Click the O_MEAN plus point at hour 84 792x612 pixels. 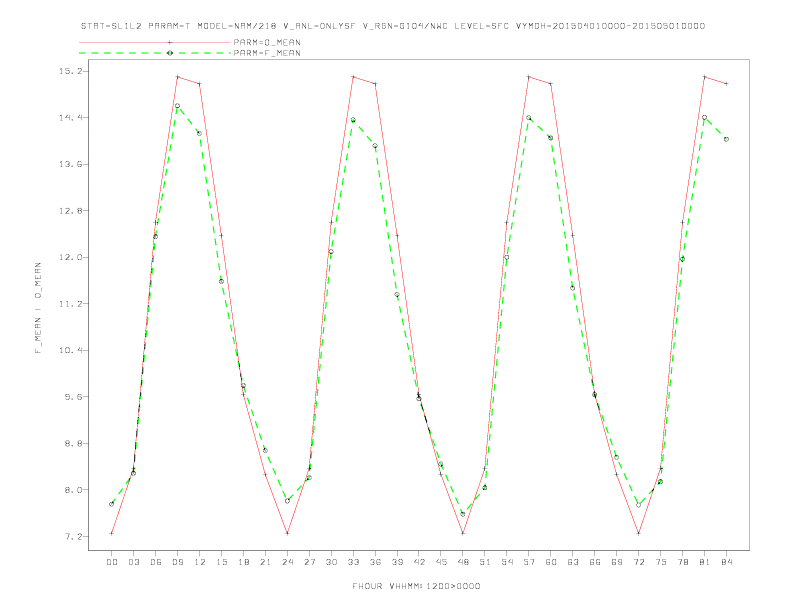tap(726, 83)
